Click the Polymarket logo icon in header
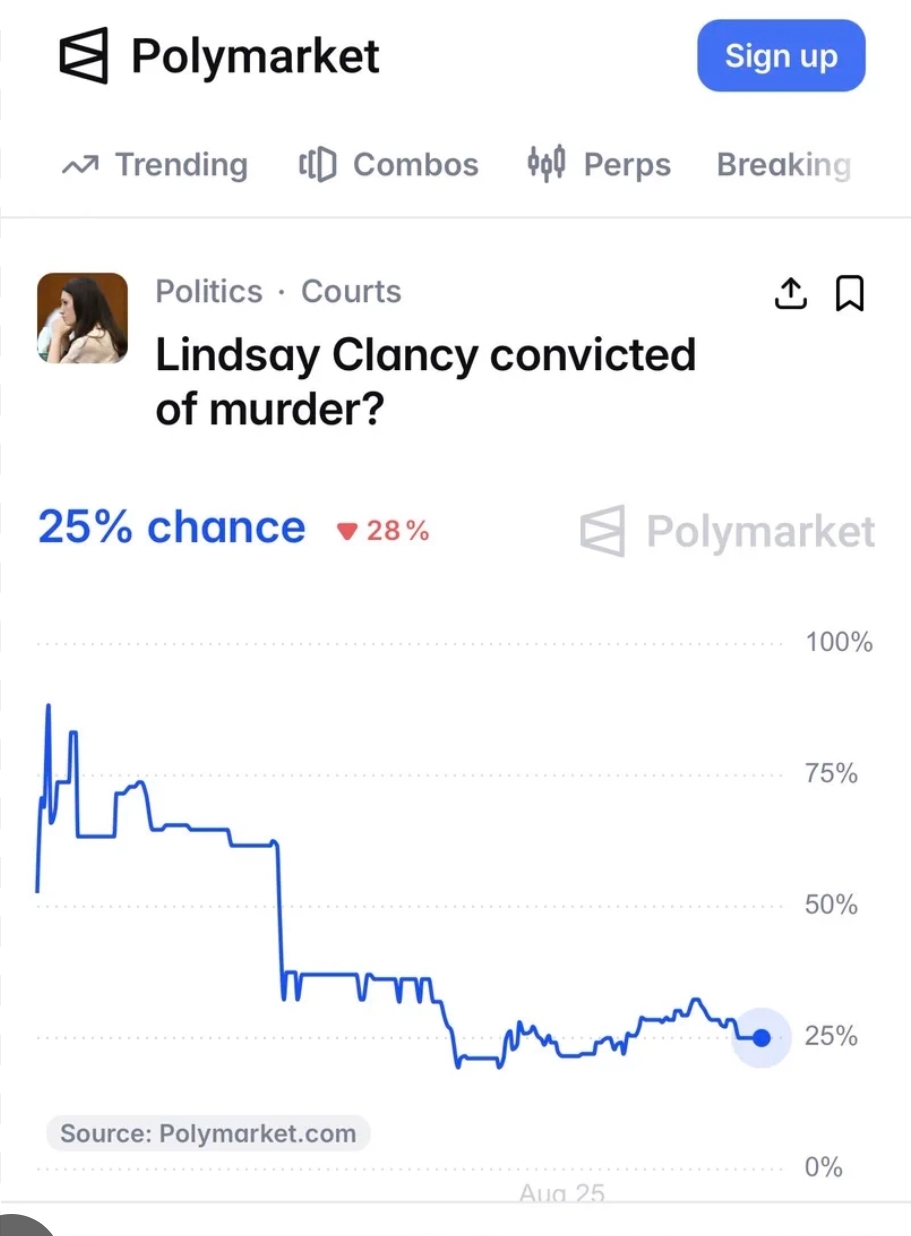The image size is (911, 1236). (84, 56)
